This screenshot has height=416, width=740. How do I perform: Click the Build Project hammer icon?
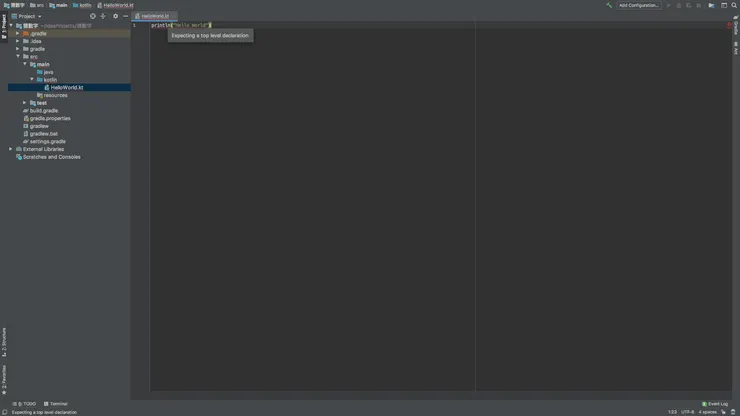(609, 5)
